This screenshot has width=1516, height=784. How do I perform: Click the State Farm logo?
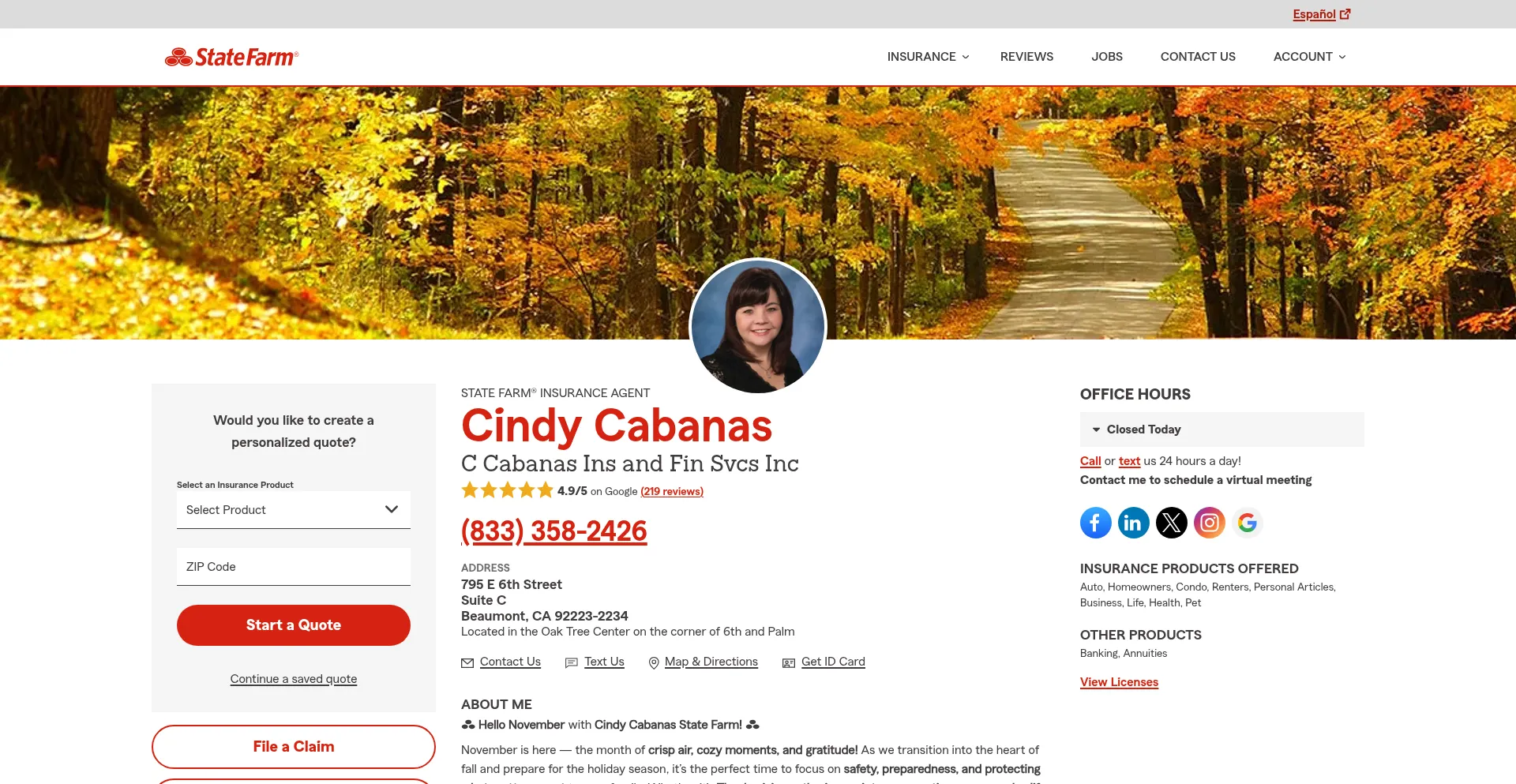[x=231, y=57]
